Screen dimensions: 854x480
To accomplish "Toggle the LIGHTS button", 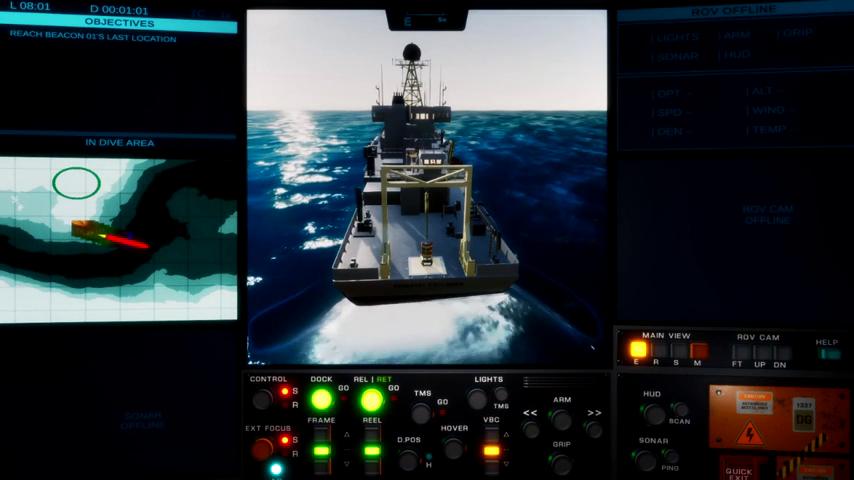I will coord(478,399).
